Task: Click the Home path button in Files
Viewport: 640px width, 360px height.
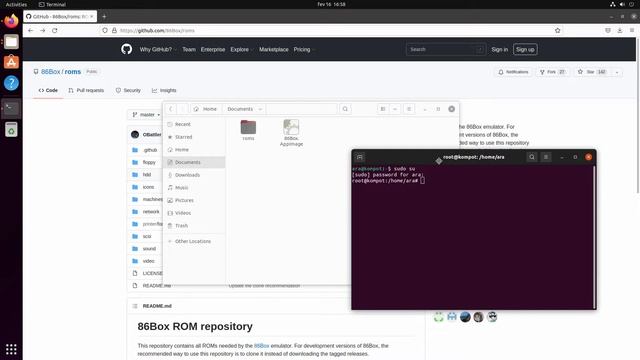Action: 206,109
